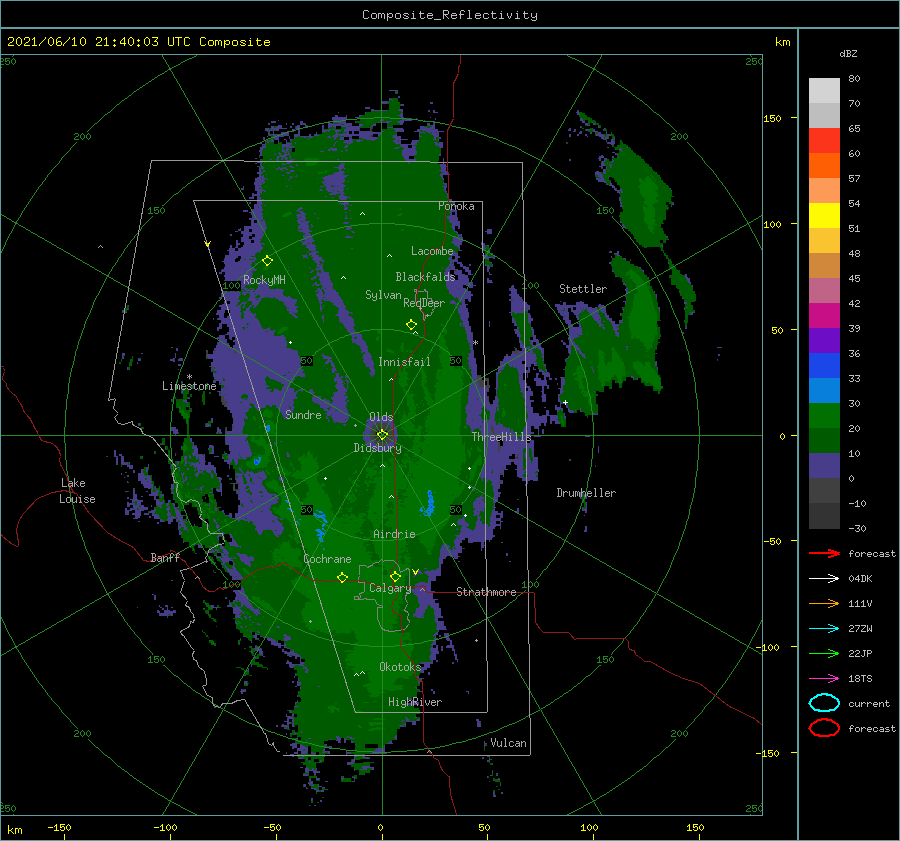Viewport: 900px width, 841px height.
Task: Click the magenta 18TS arrow icon
Action: [x=824, y=679]
